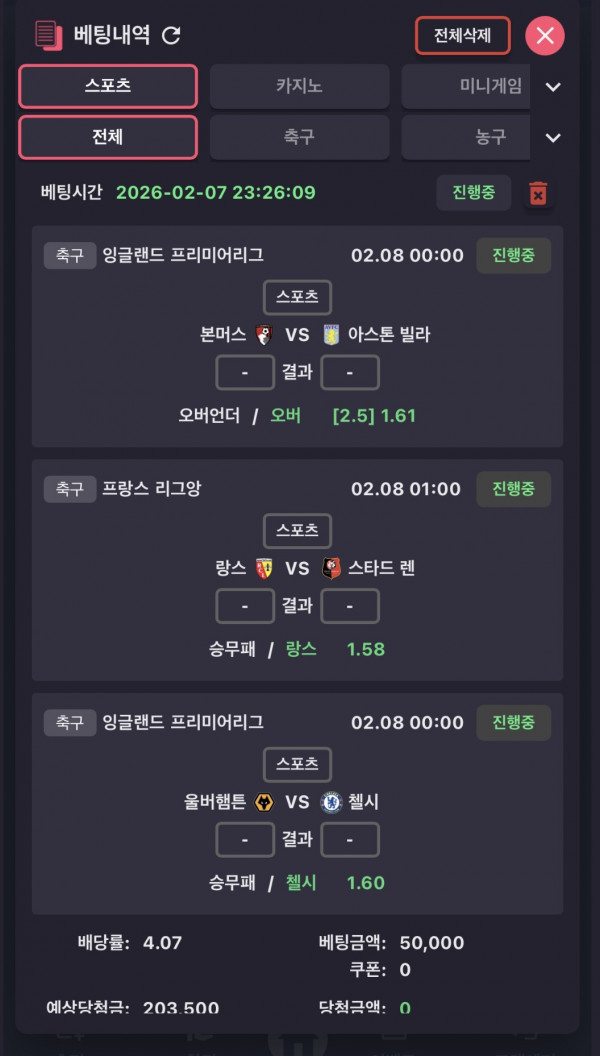Click the 스포츠 tag in 랑스 match
This screenshot has height=1056, width=600.
[x=297, y=530]
